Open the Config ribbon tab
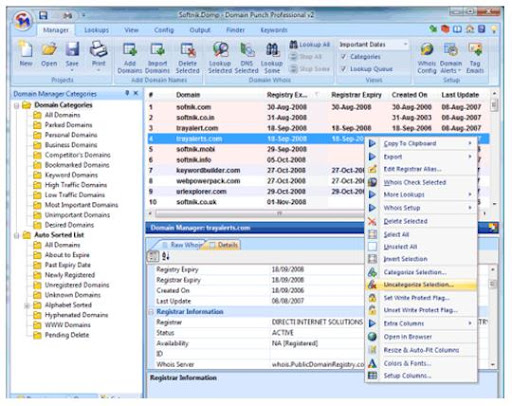The image size is (512, 406). [x=164, y=30]
